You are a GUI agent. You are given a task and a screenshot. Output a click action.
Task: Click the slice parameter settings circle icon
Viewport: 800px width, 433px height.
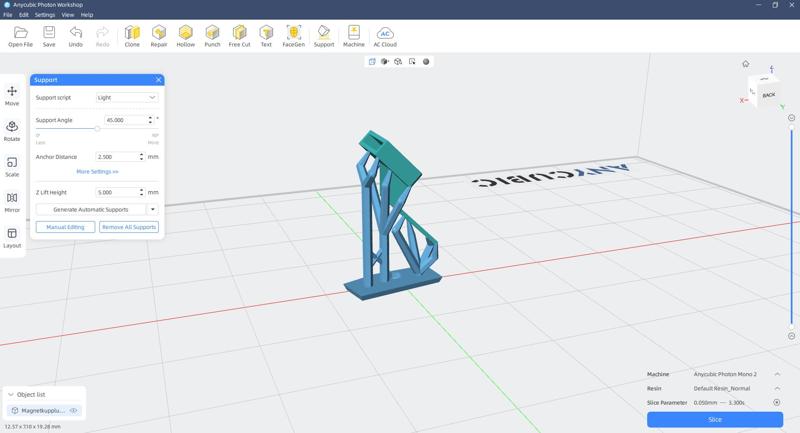pyautogui.click(x=777, y=402)
